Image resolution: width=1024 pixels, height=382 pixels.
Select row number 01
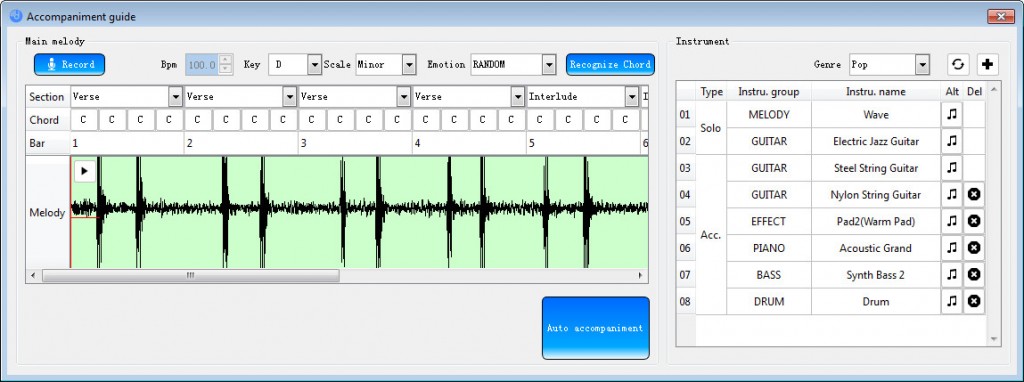click(x=685, y=114)
